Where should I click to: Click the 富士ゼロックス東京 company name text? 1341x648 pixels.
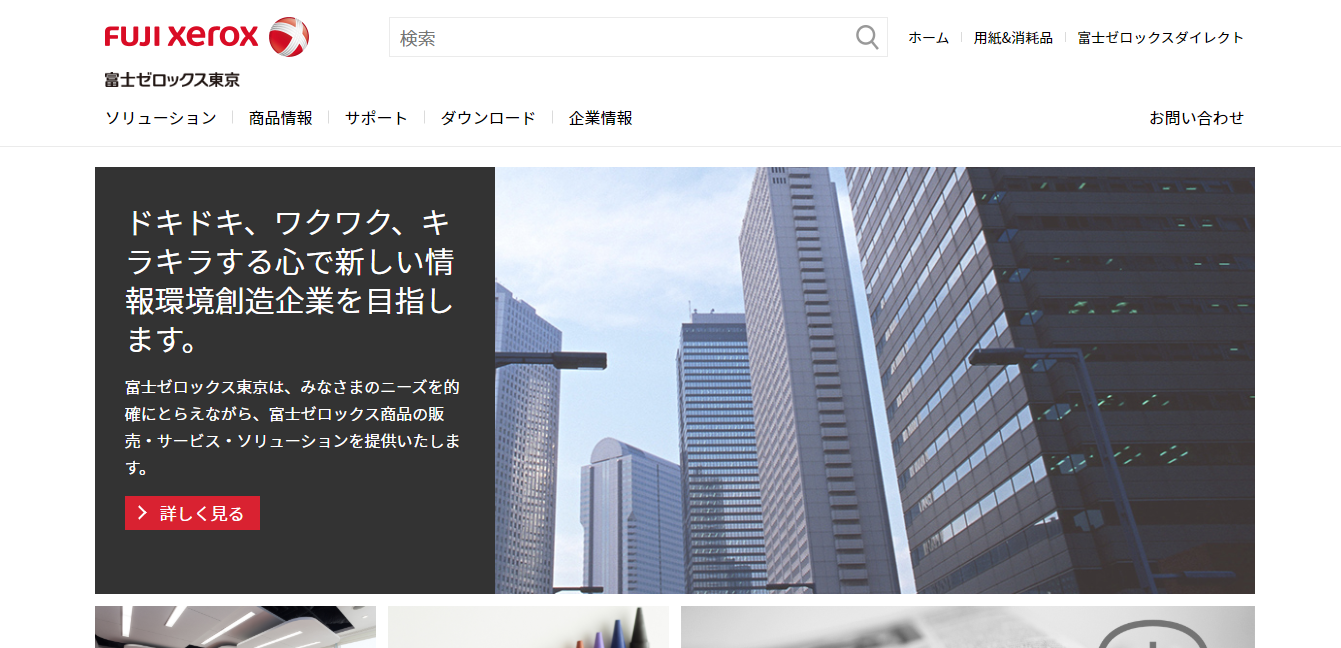[172, 80]
